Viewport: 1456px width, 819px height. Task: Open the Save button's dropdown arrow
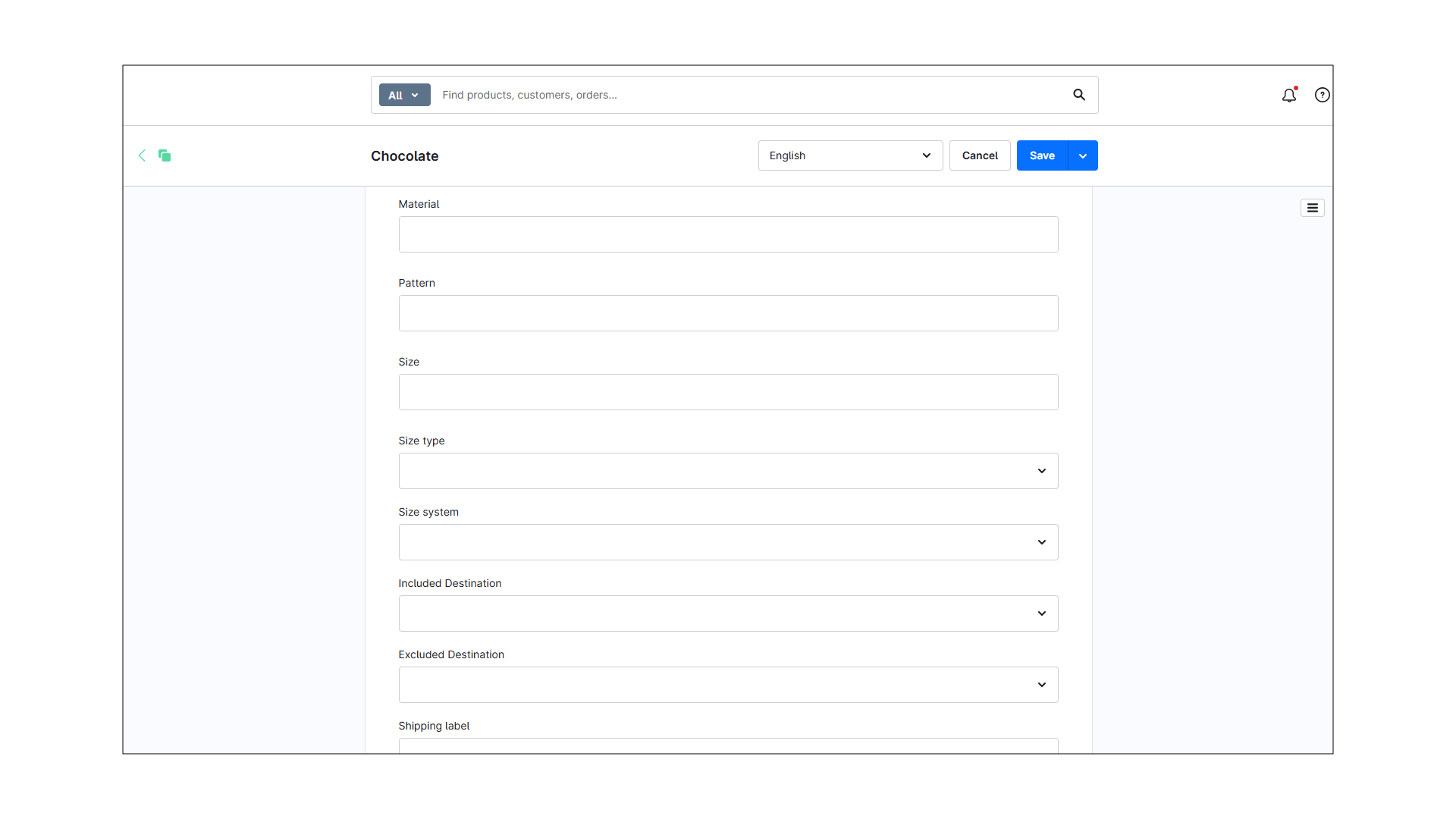coord(1082,155)
